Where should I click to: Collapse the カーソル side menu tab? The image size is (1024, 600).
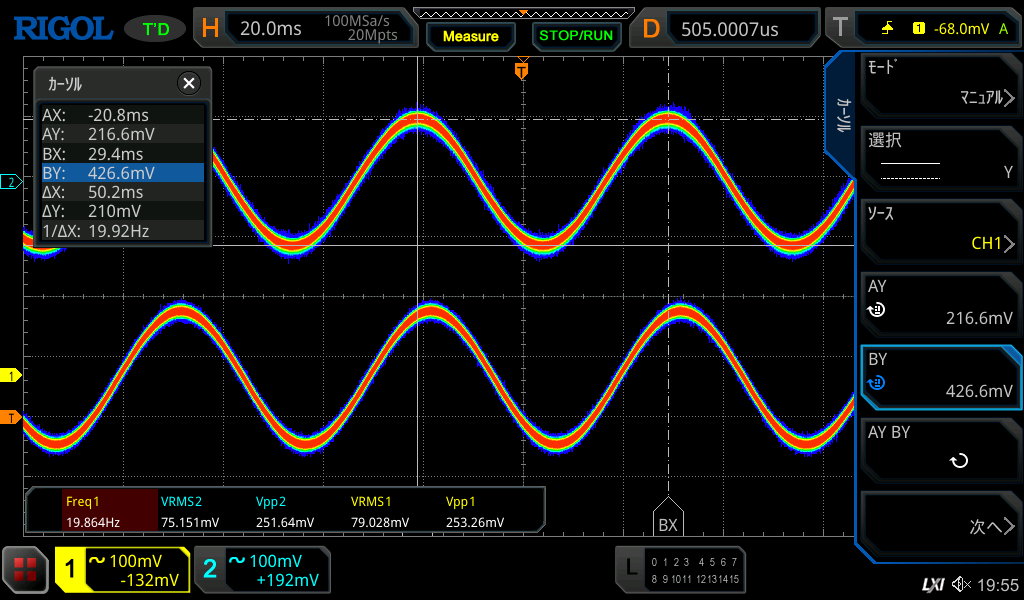click(842, 115)
